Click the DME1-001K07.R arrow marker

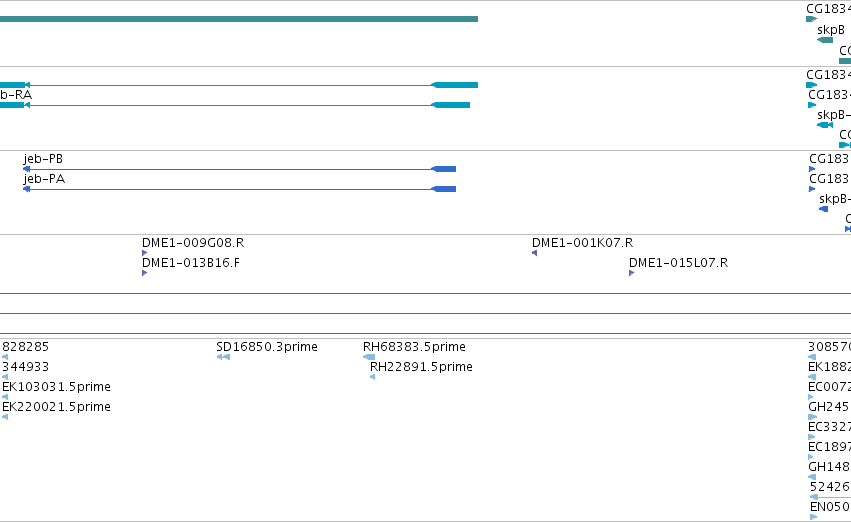535,253
